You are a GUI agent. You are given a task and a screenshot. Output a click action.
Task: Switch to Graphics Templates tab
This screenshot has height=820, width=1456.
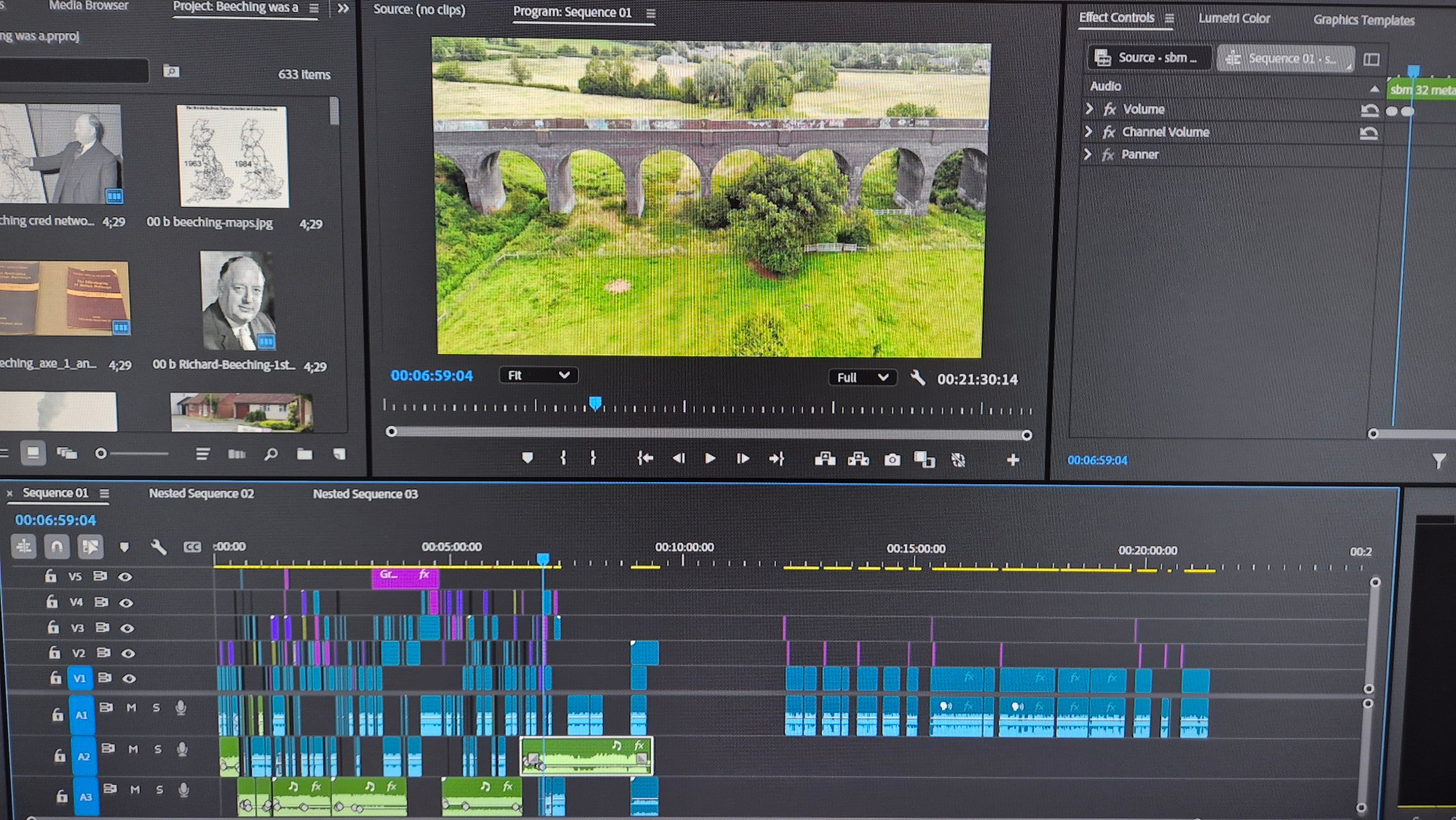pyautogui.click(x=1364, y=20)
